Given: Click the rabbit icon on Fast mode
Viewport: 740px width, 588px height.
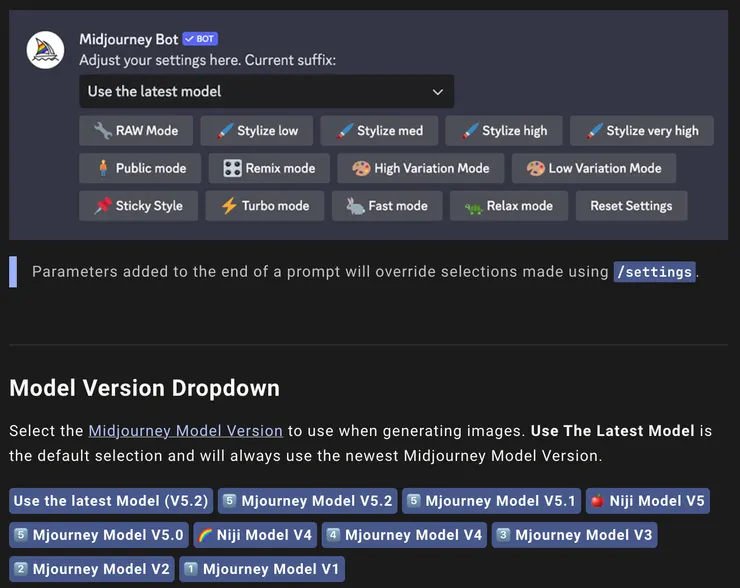Looking at the screenshot, I should (x=355, y=206).
